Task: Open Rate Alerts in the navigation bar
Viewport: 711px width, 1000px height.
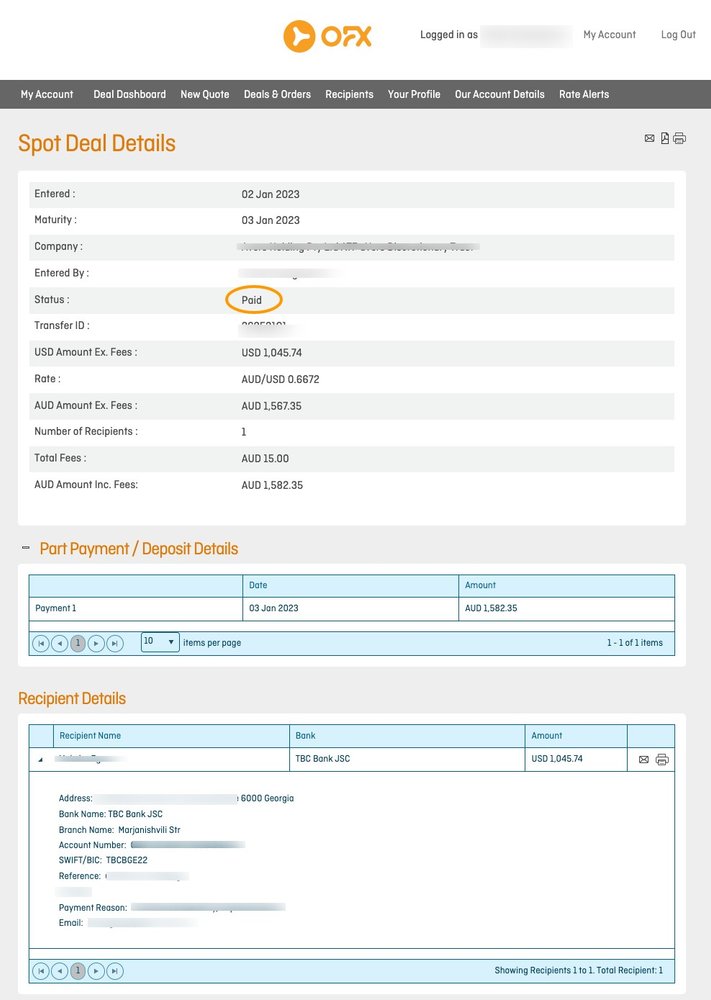Action: click(x=584, y=94)
